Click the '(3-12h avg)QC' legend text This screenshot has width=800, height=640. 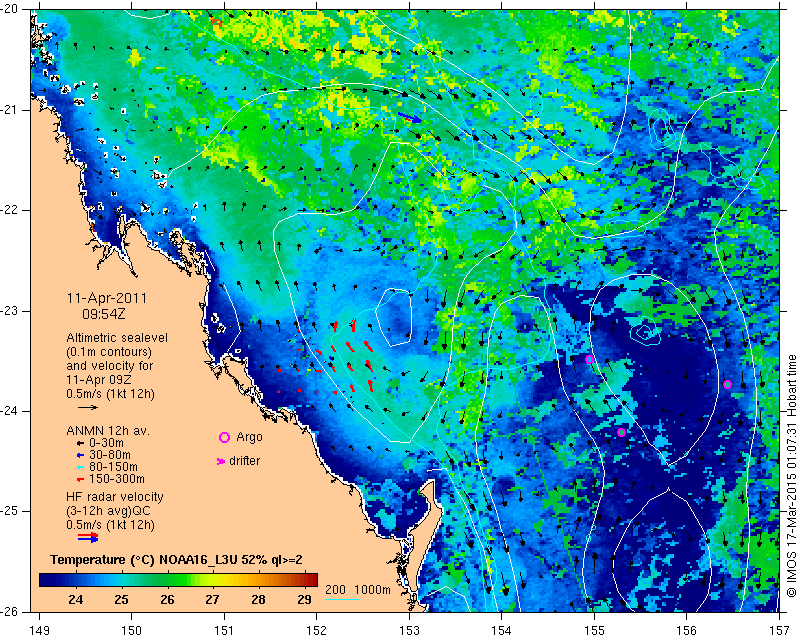coord(108,511)
